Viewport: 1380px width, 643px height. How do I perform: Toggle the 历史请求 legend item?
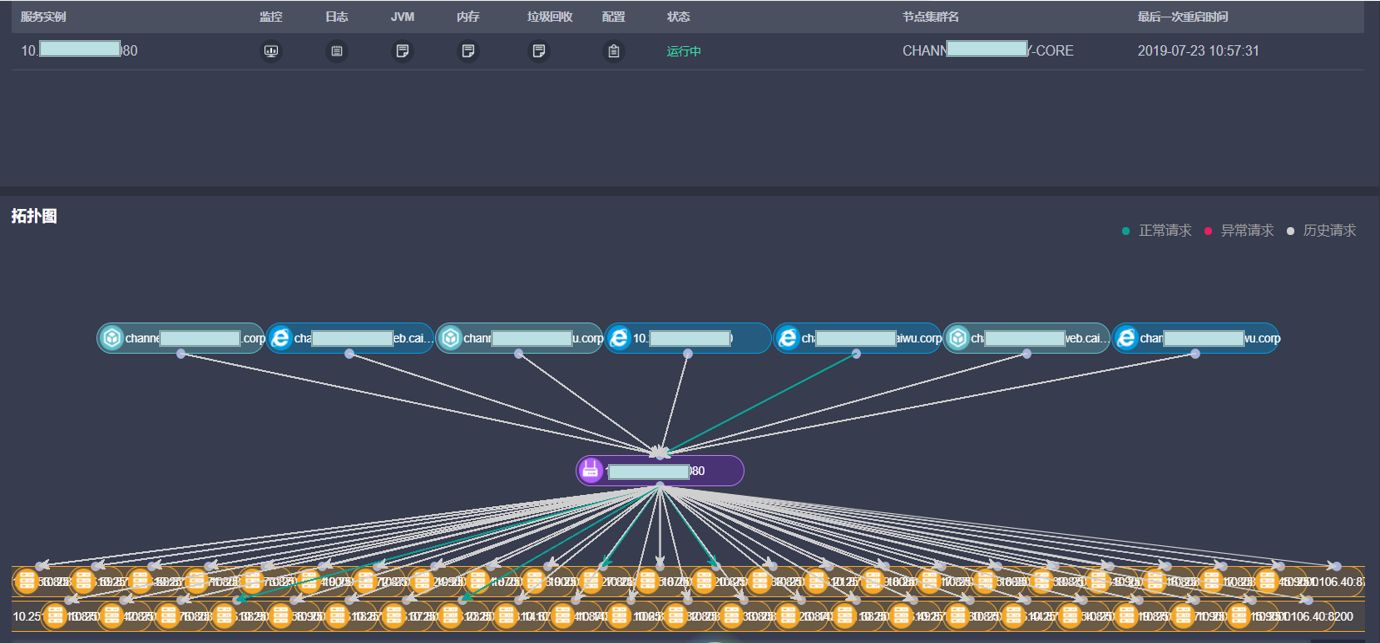click(x=1321, y=231)
